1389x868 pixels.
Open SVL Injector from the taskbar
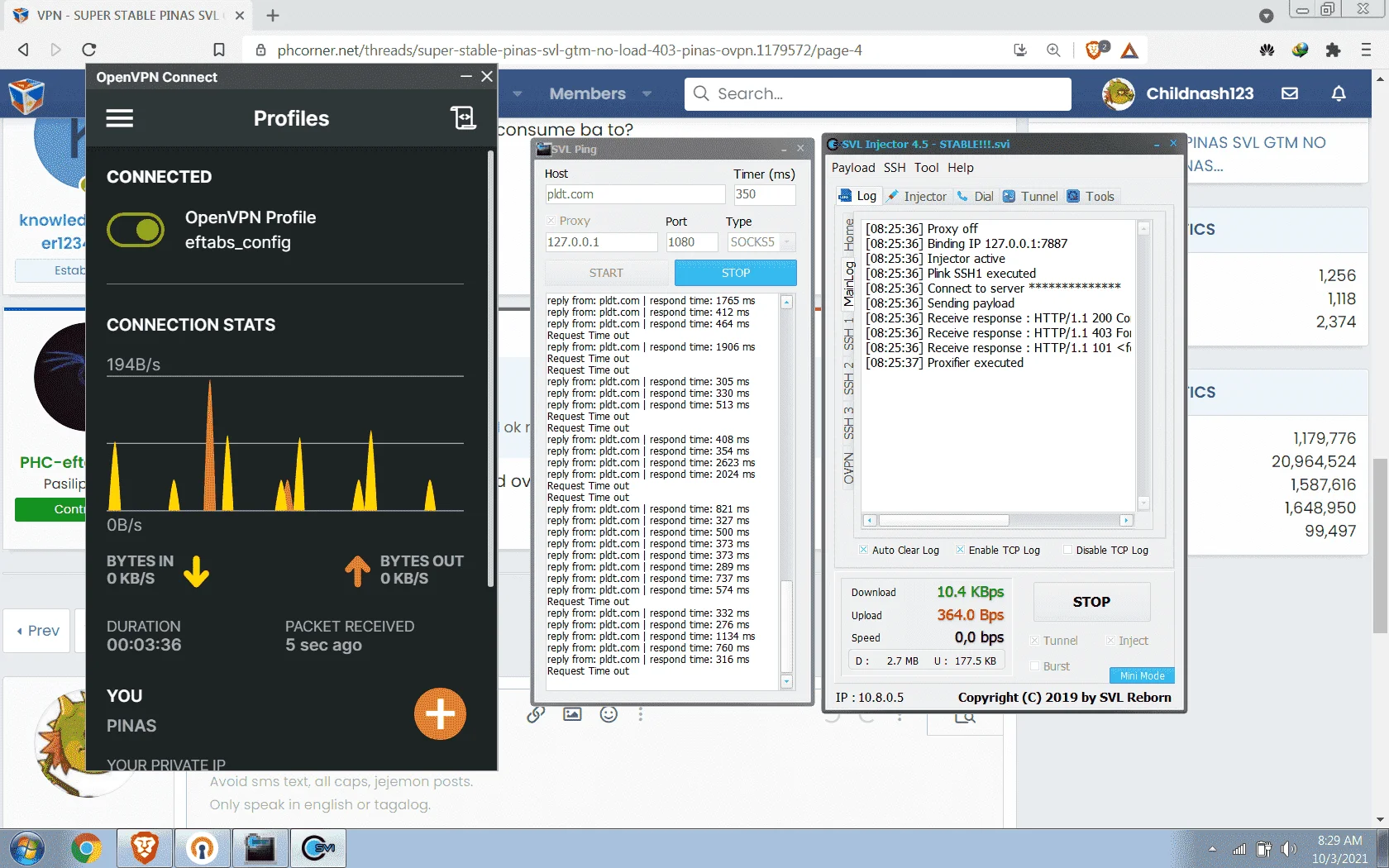(x=318, y=848)
